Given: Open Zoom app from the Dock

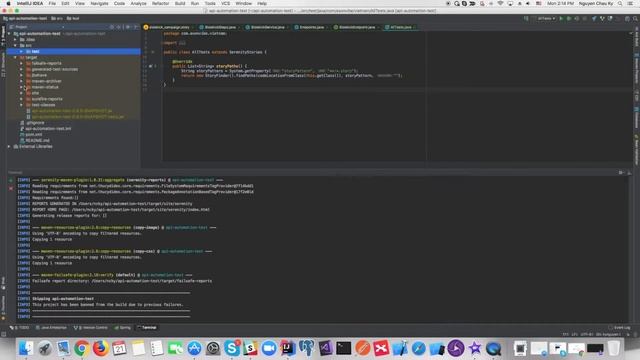Looking at the screenshot, I should pyautogui.click(x=269, y=348).
